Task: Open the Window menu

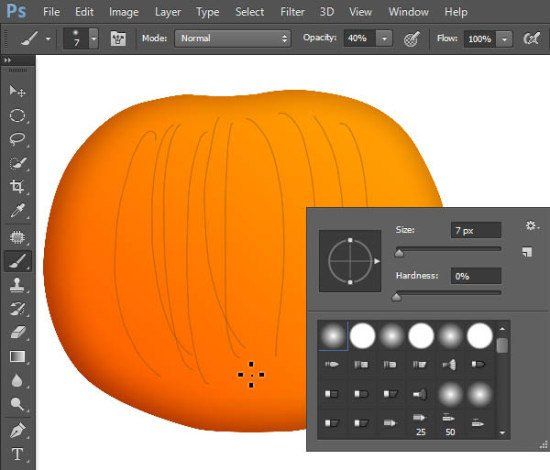Action: 408,12
